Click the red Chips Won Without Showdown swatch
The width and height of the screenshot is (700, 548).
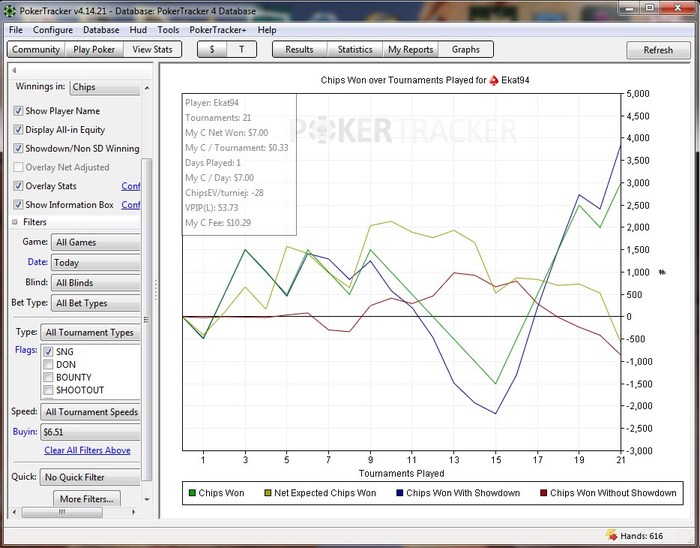coord(543,493)
